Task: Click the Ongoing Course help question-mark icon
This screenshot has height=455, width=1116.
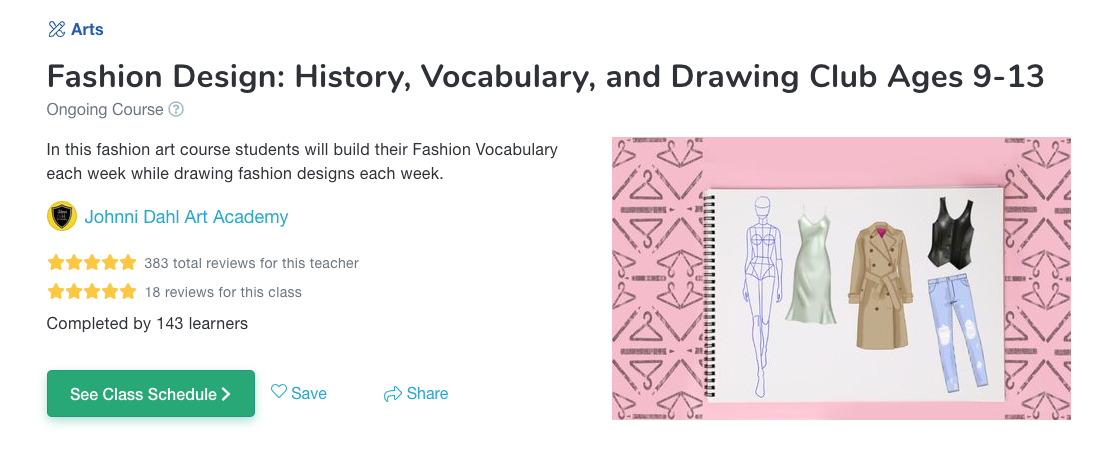Action: click(176, 110)
